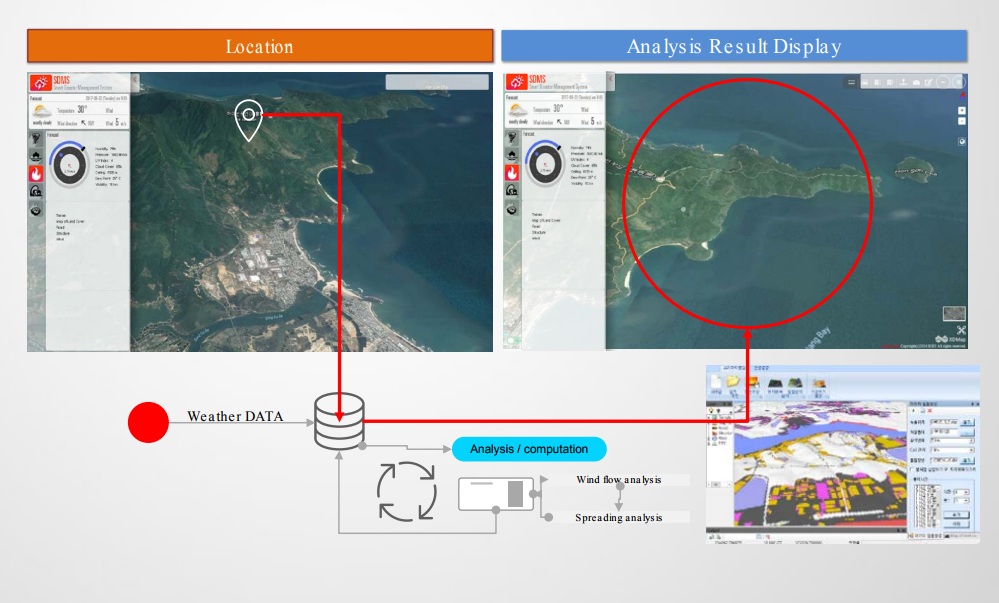Open the Cell size dropdown in settings panel
The width and height of the screenshot is (999, 603).
click(x=951, y=449)
